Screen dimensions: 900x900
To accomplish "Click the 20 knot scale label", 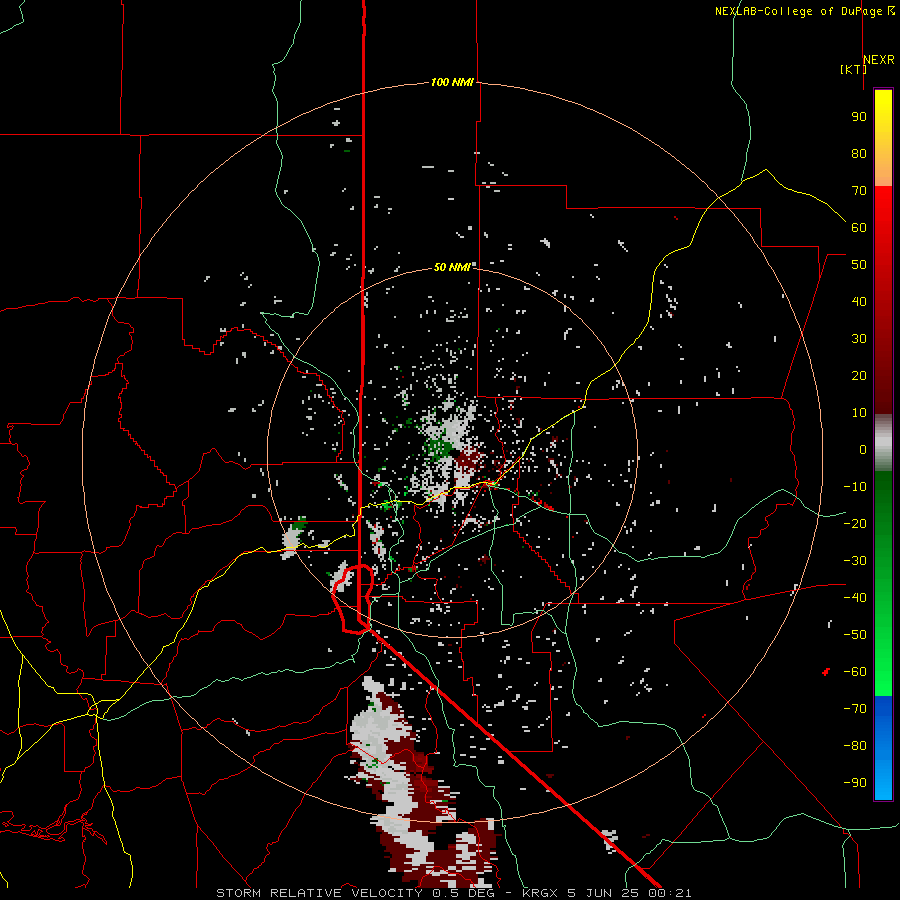I will (859, 376).
